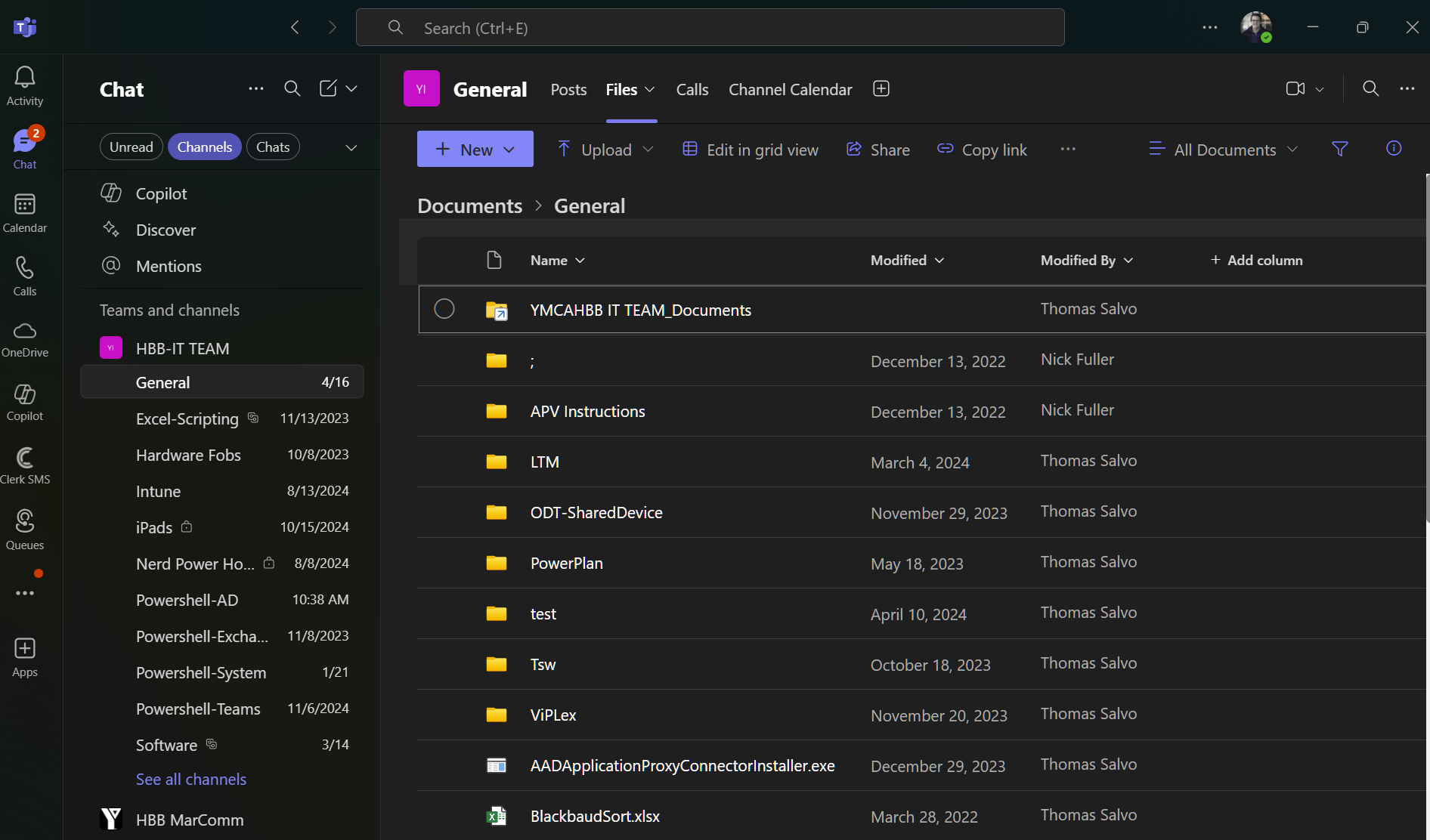Open the meeting options chevron
1430x840 pixels.
coord(1320,89)
